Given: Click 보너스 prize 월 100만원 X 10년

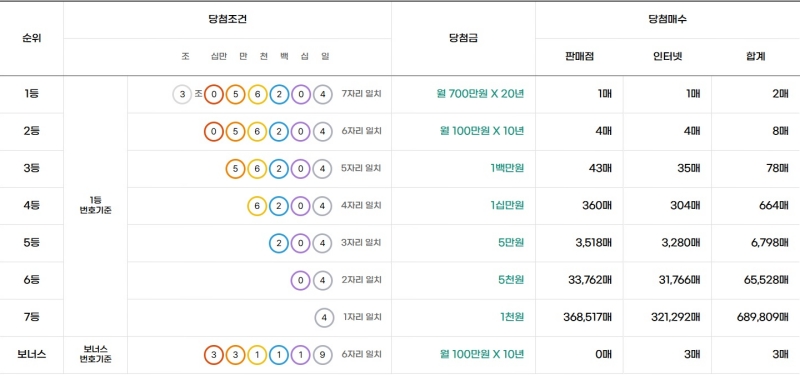Looking at the screenshot, I should click(482, 355).
